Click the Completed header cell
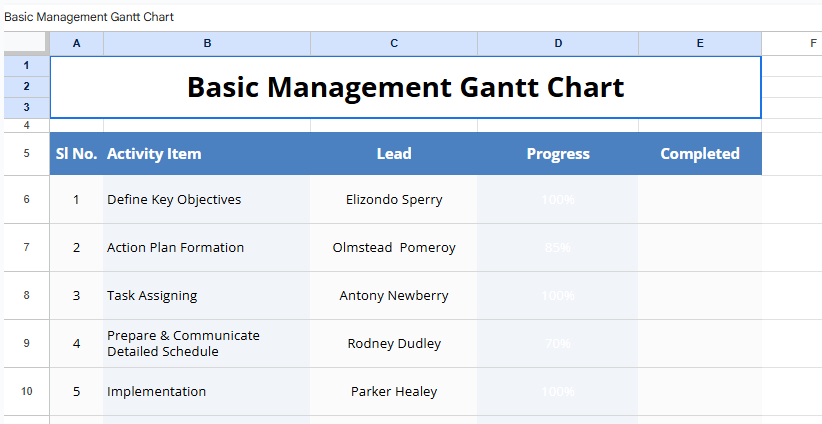This screenshot has height=424, width=822. pos(700,154)
